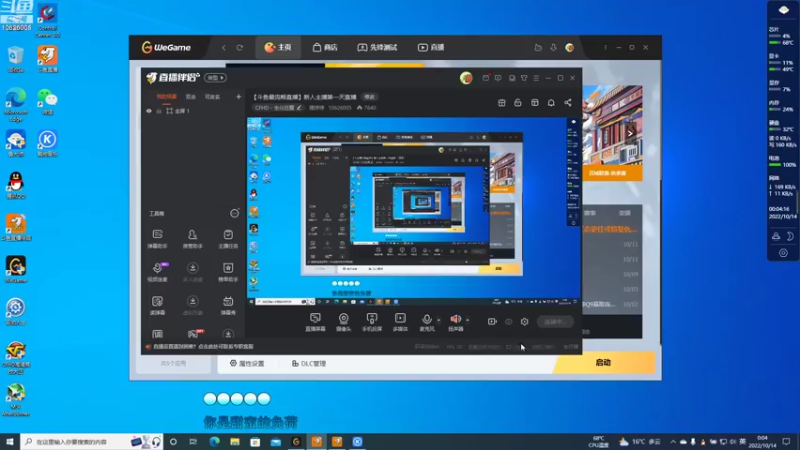Click the DLC管理 button
Image resolution: width=800 pixels, height=450 pixels.
click(x=309, y=363)
